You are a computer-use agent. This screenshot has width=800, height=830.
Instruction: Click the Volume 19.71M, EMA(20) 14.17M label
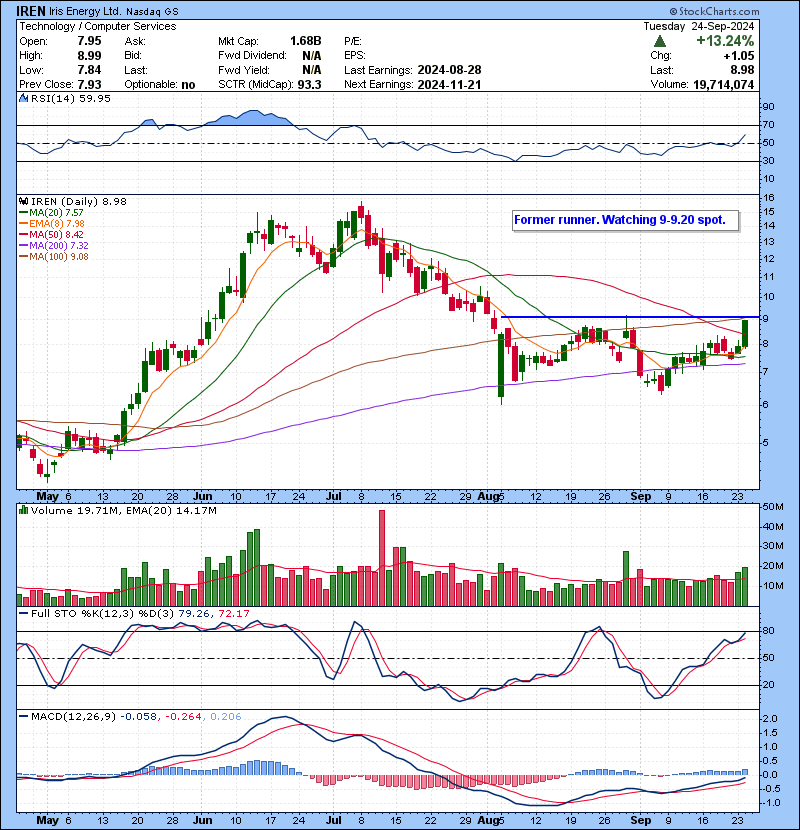pyautogui.click(x=123, y=510)
